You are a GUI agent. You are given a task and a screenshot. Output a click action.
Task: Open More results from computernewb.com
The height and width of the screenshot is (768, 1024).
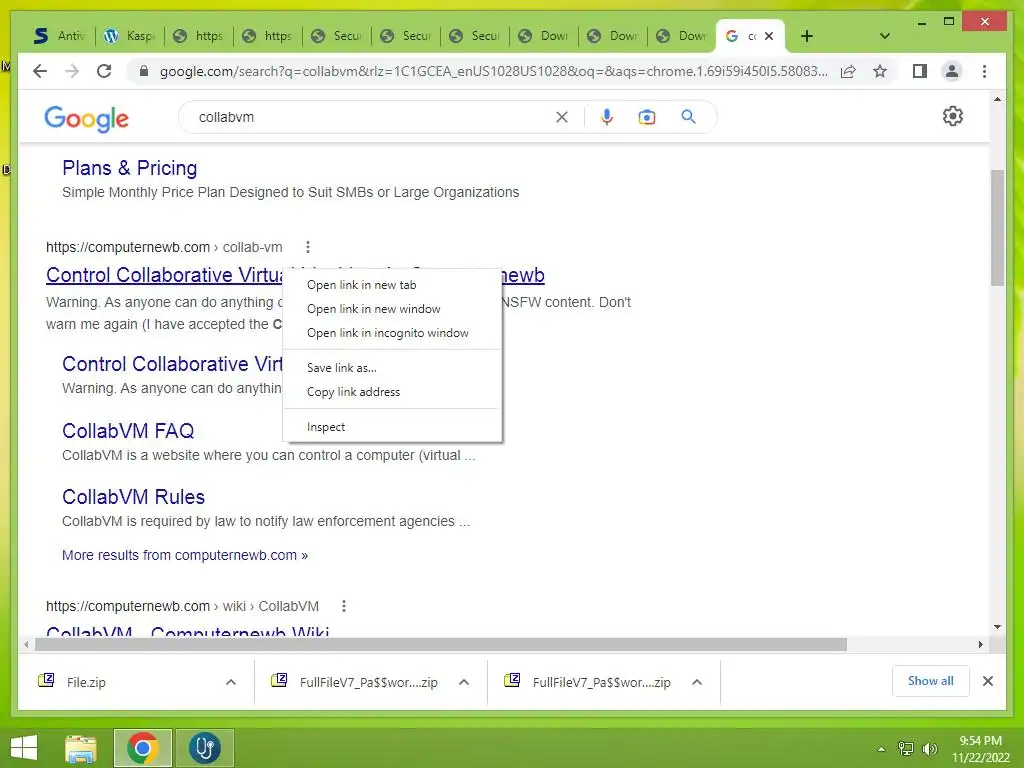coord(185,555)
